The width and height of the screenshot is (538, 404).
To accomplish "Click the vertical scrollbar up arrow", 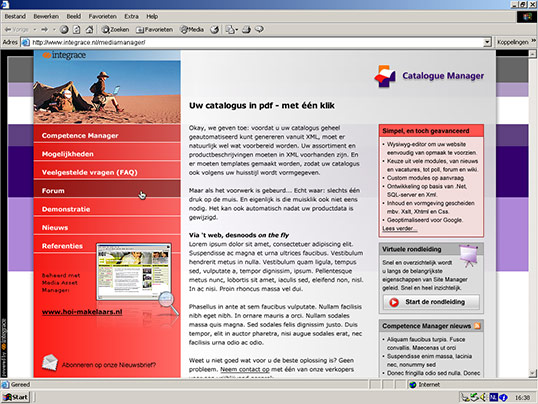I will pyautogui.click(x=533, y=54).
